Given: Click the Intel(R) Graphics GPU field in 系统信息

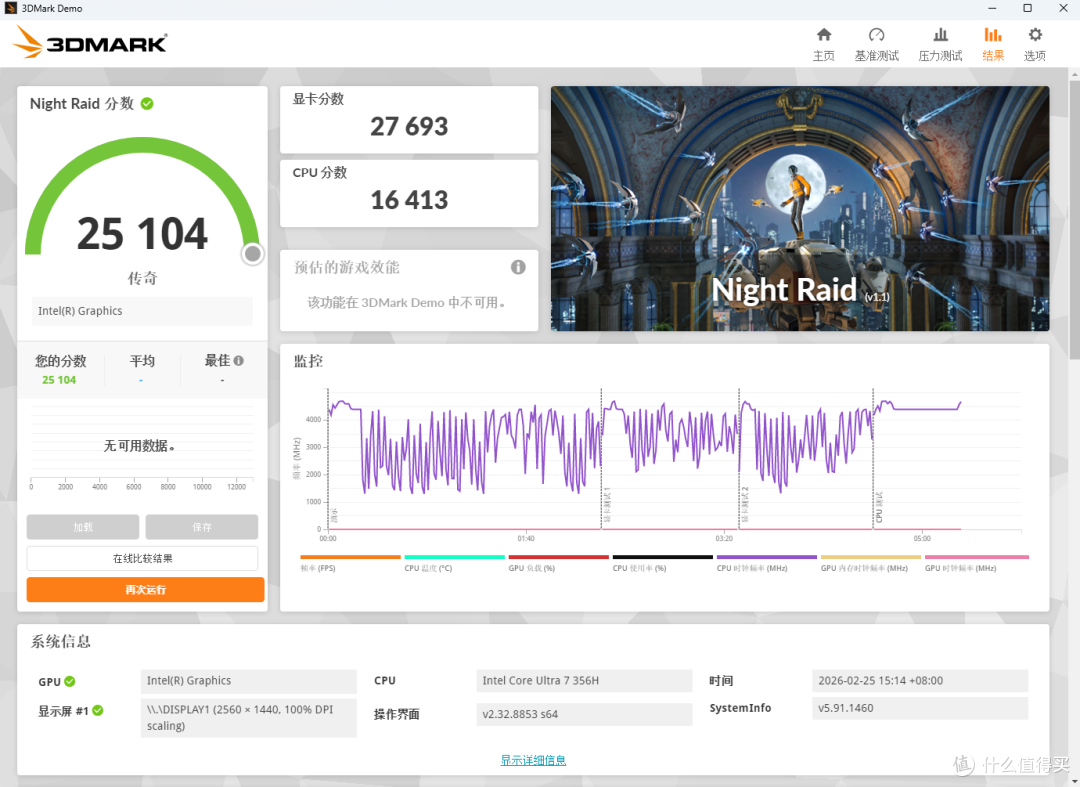Looking at the screenshot, I should pyautogui.click(x=249, y=681).
